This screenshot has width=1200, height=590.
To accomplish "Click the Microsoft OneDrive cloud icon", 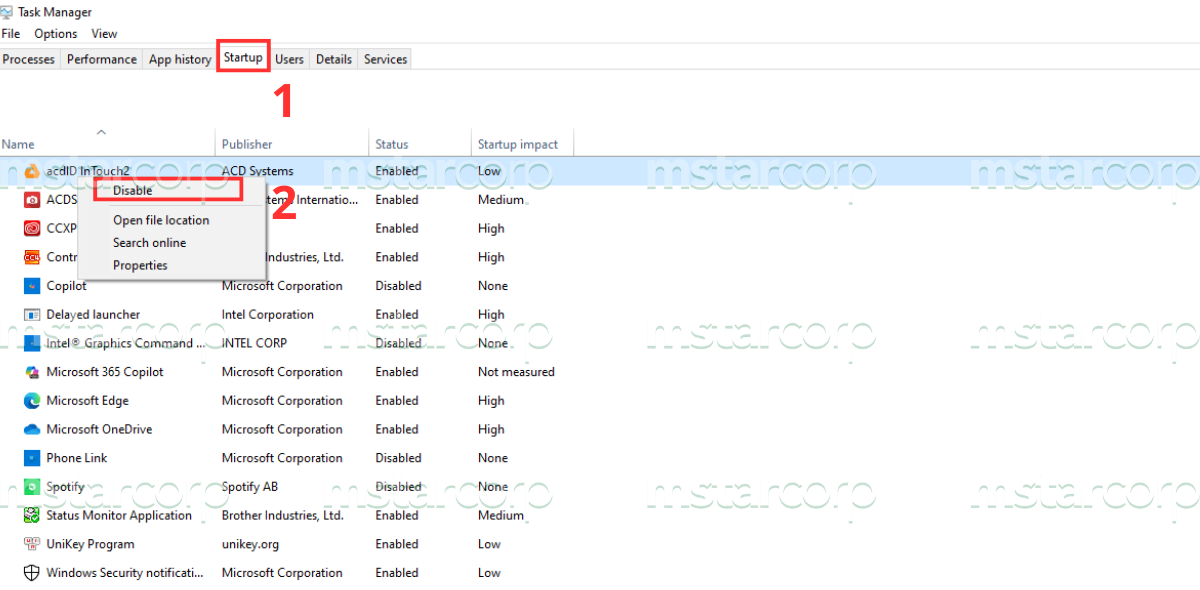I will point(31,430).
